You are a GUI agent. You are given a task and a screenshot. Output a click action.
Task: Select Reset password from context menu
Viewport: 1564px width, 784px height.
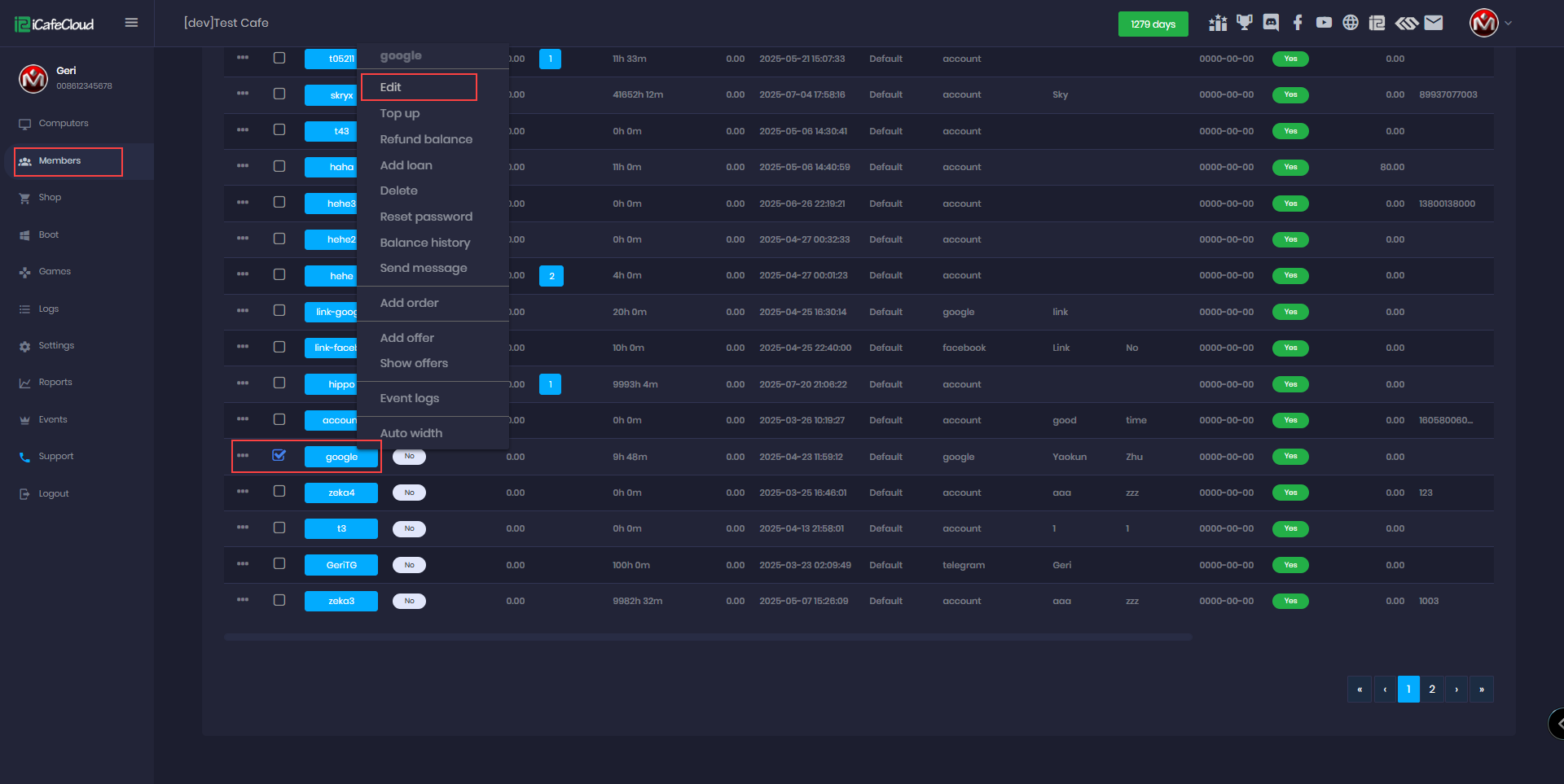pos(426,217)
